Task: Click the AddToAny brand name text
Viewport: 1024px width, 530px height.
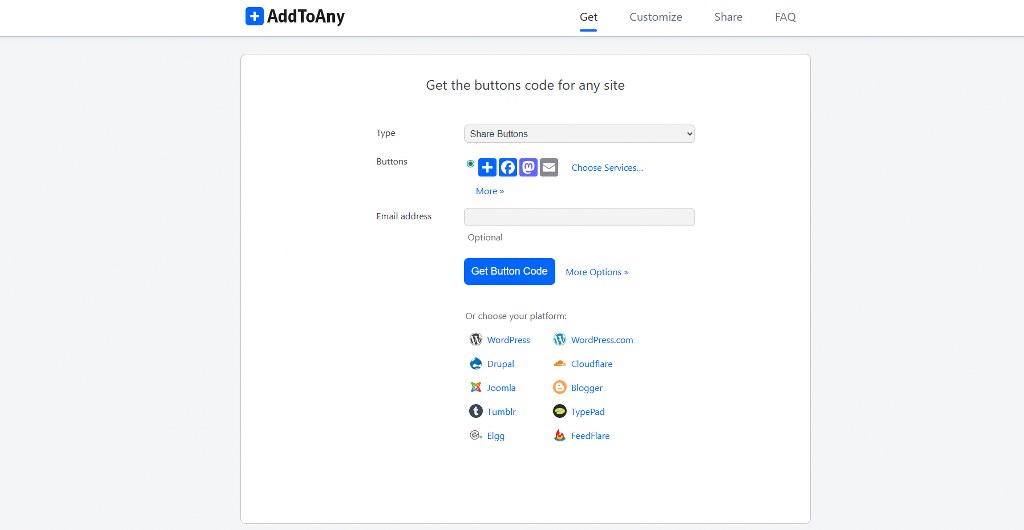Action: point(306,17)
